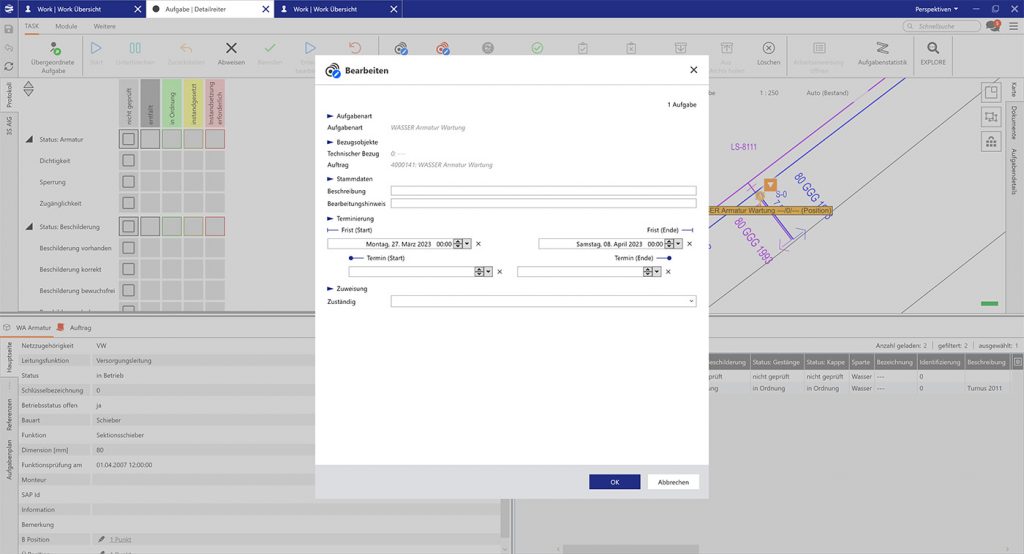Click the Frist (Ende) time spinner
The width and height of the screenshot is (1024, 554).
(670, 243)
